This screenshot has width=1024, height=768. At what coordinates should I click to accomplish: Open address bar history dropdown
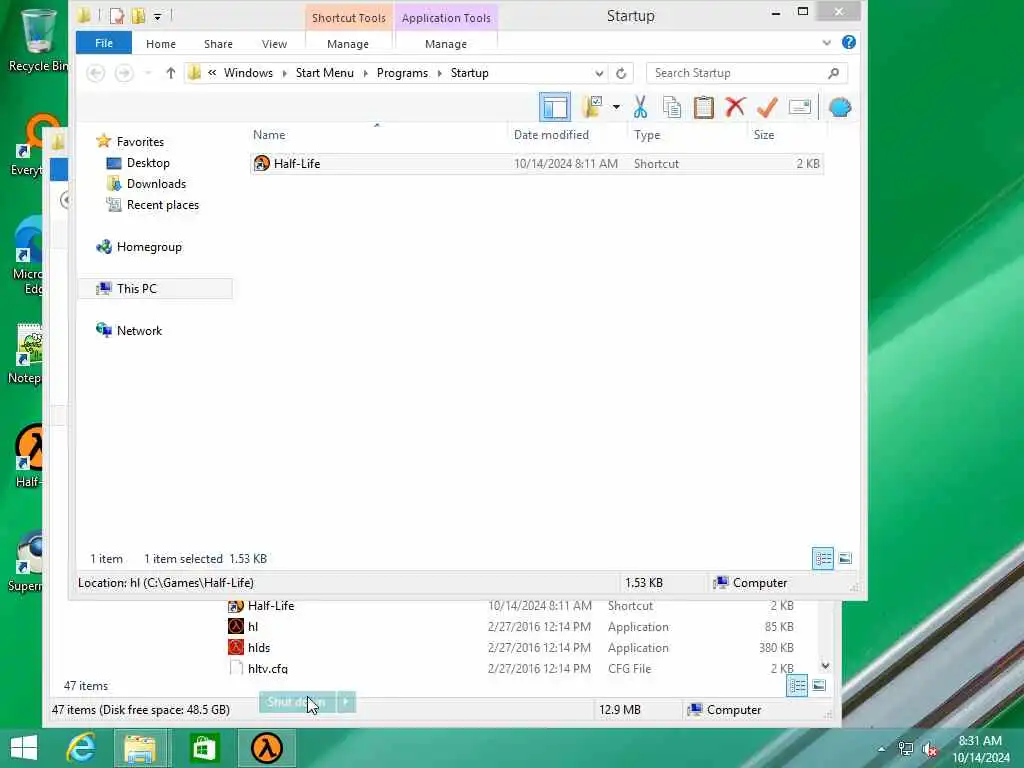[x=598, y=73]
